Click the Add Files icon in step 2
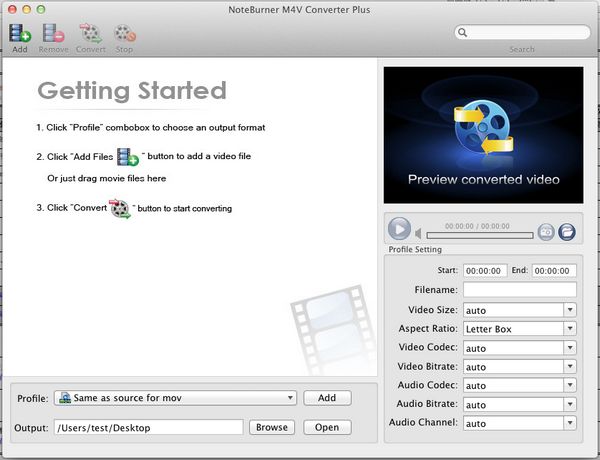 click(127, 157)
